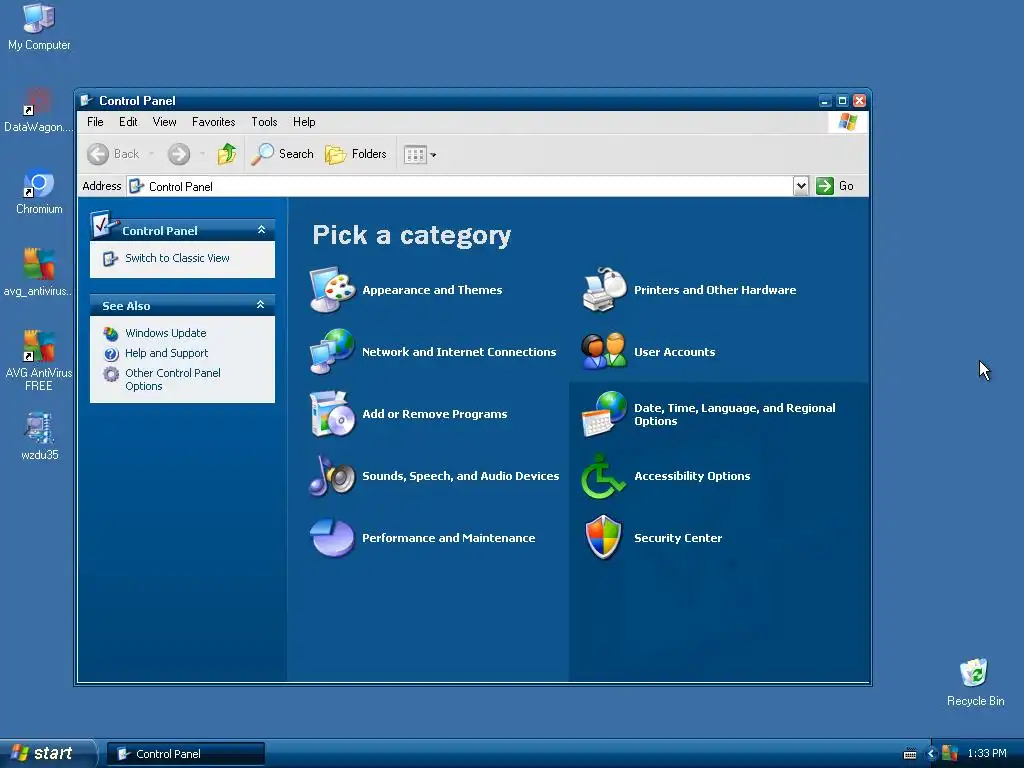Collapse the See Also sidebar section
Viewport: 1024px width, 768px height.
(x=261, y=305)
